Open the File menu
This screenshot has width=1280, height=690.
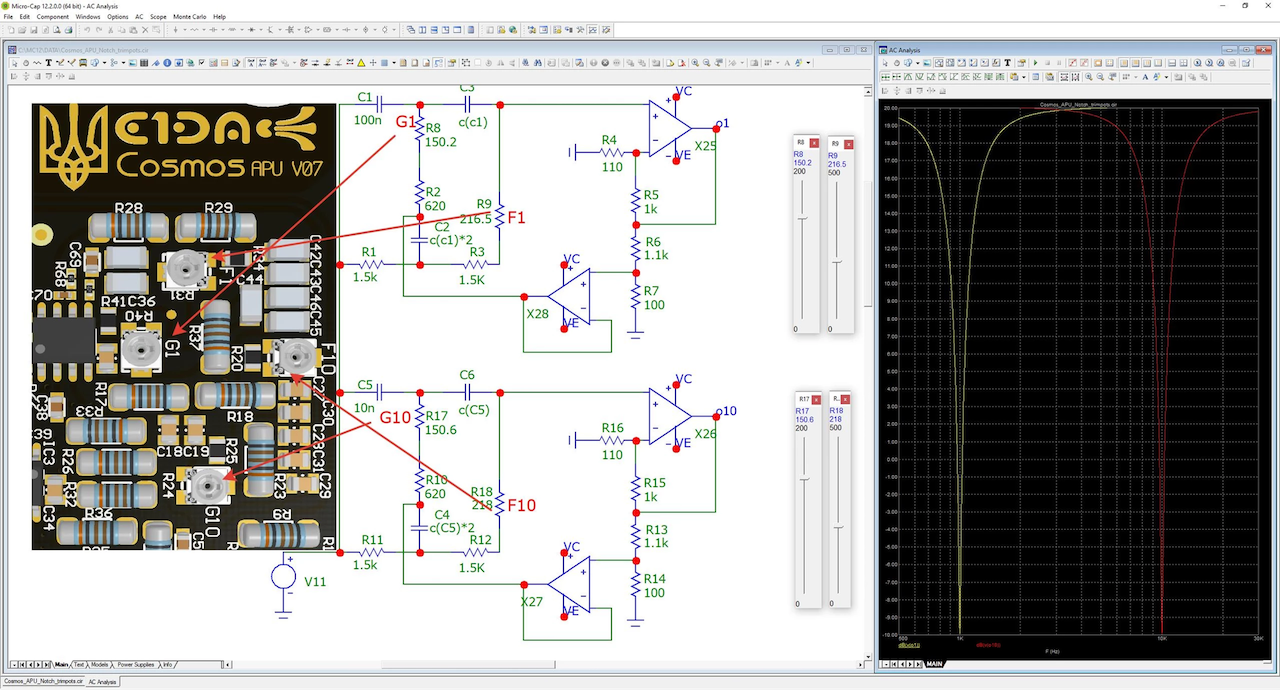click(9, 17)
